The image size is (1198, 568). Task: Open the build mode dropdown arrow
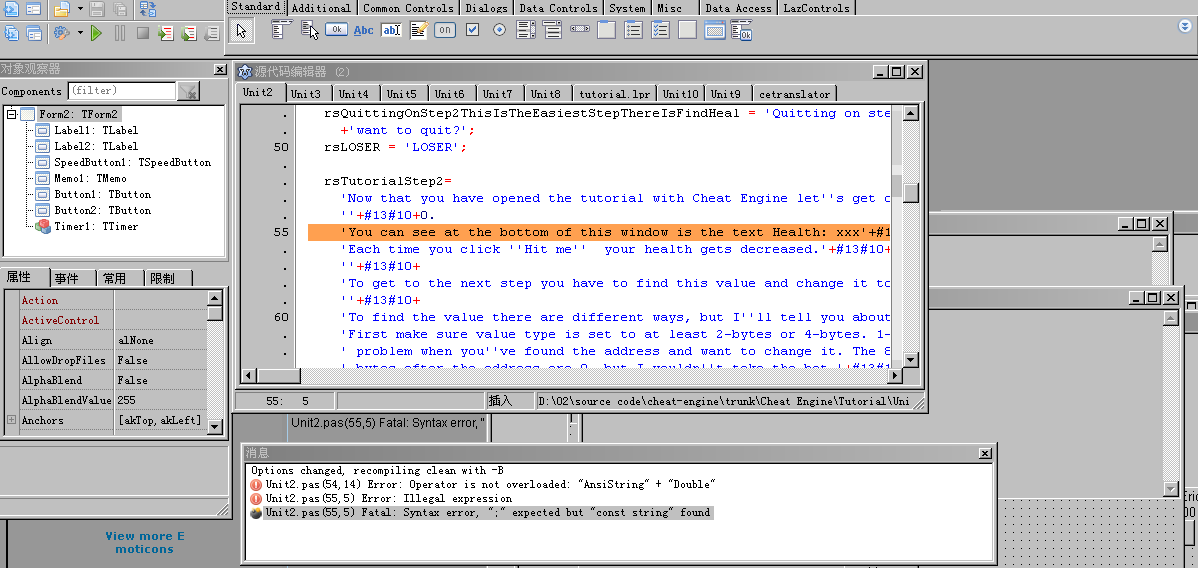(x=79, y=33)
